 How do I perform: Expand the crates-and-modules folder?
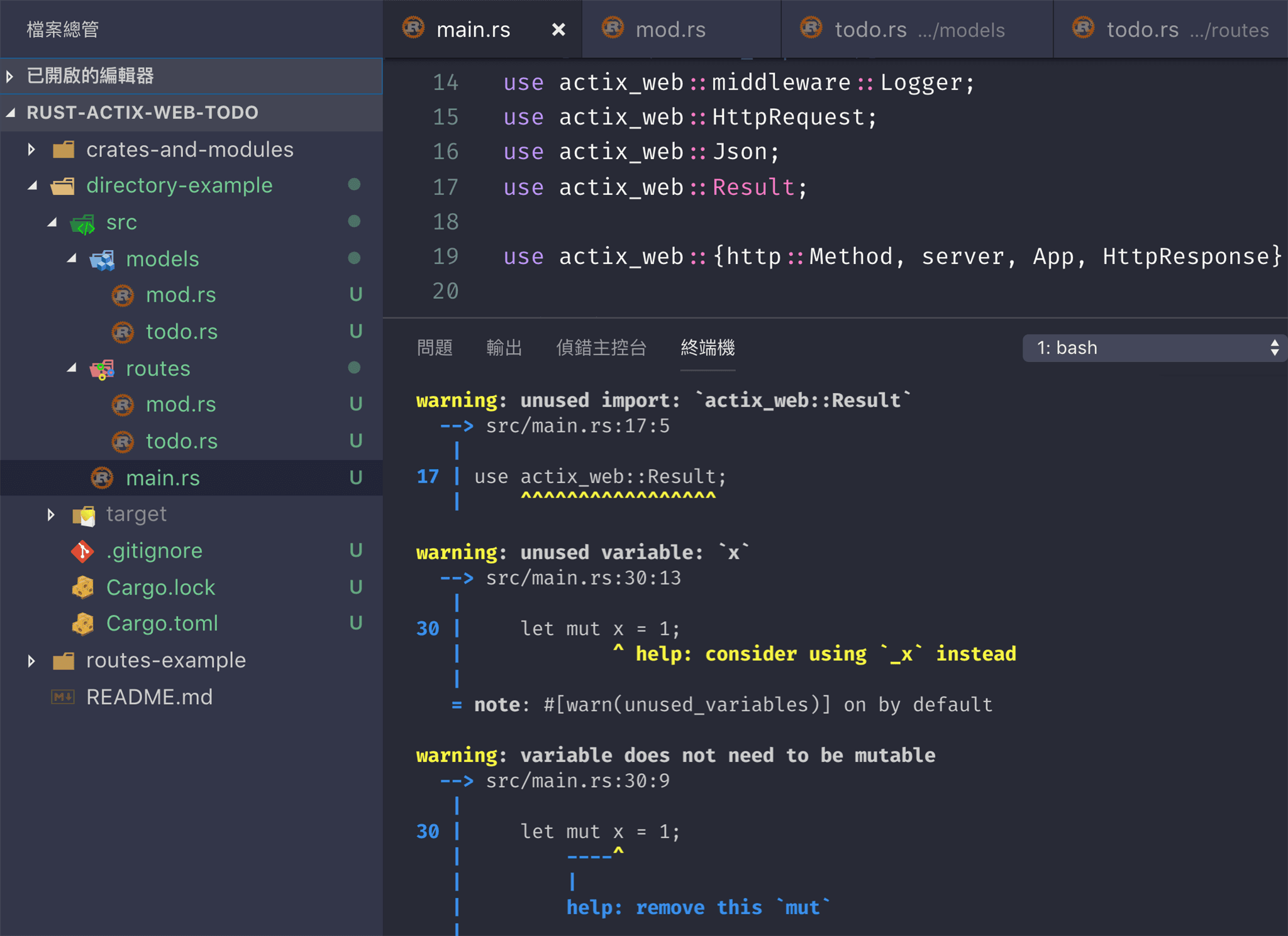point(31,149)
